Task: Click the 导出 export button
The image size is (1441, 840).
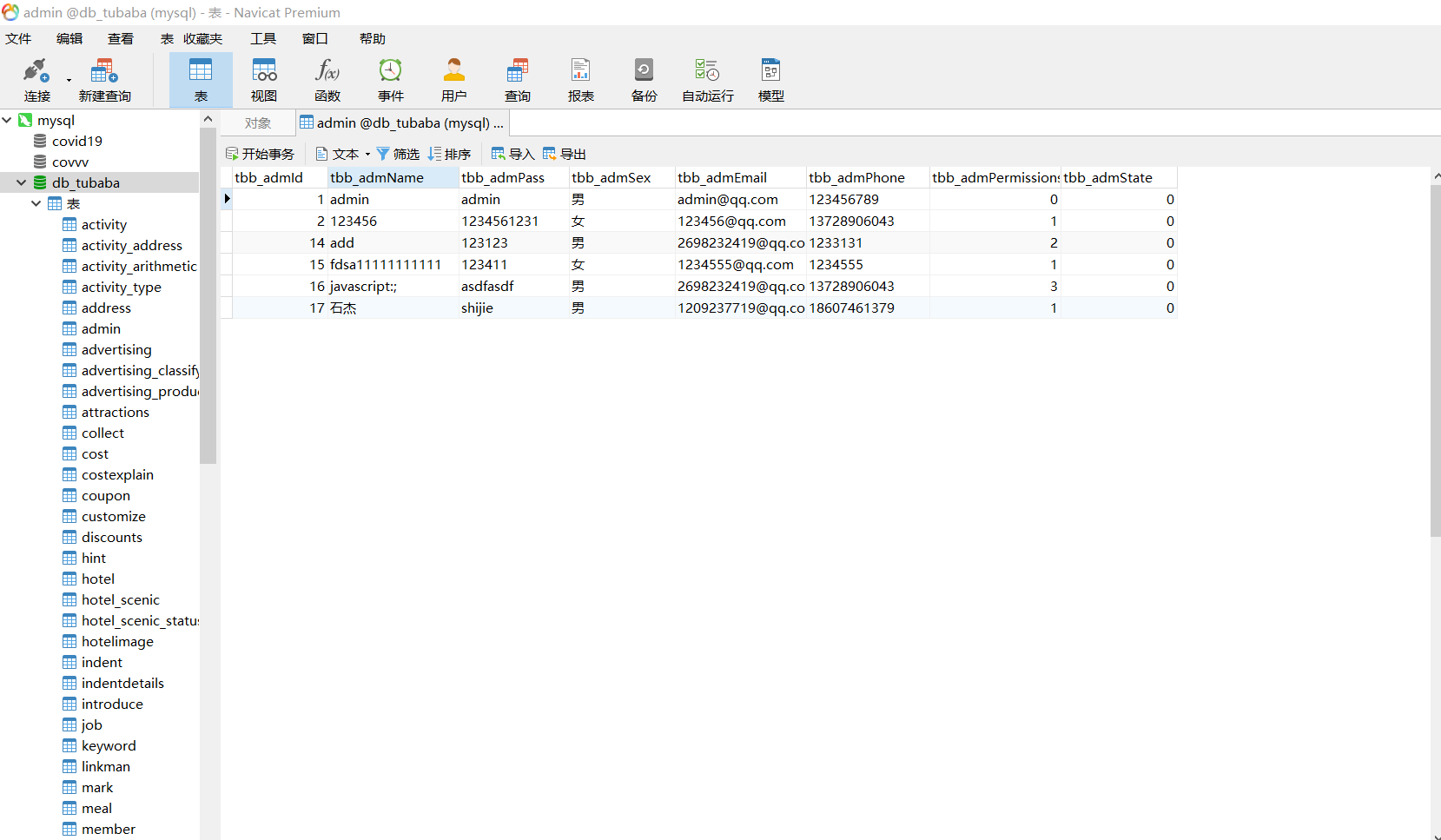Action: click(x=564, y=154)
